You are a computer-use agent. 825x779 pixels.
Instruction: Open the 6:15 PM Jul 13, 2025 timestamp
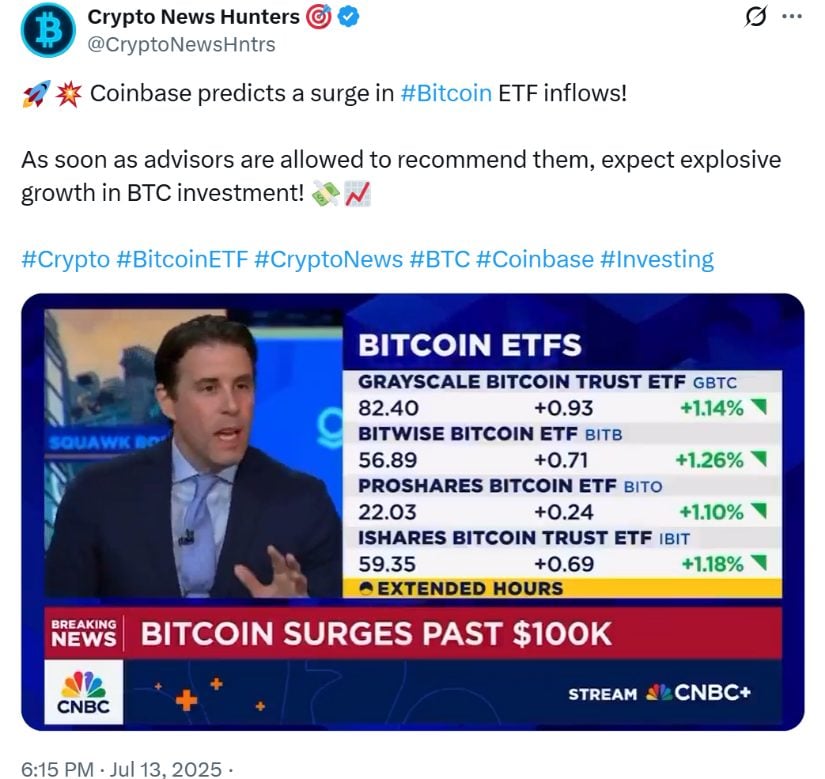pyautogui.click(x=121, y=769)
